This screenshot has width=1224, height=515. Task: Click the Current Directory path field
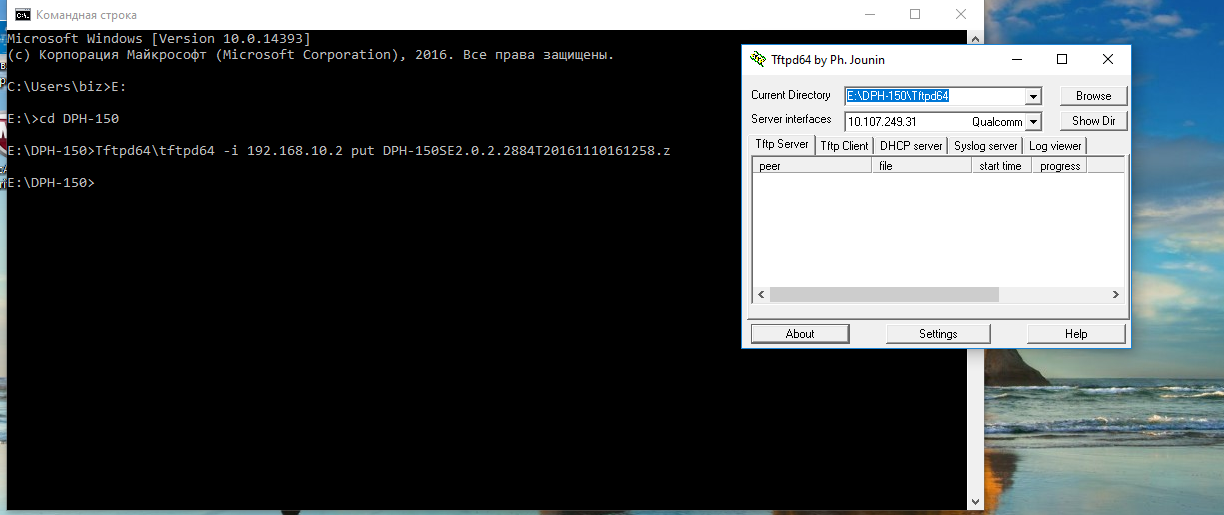935,97
